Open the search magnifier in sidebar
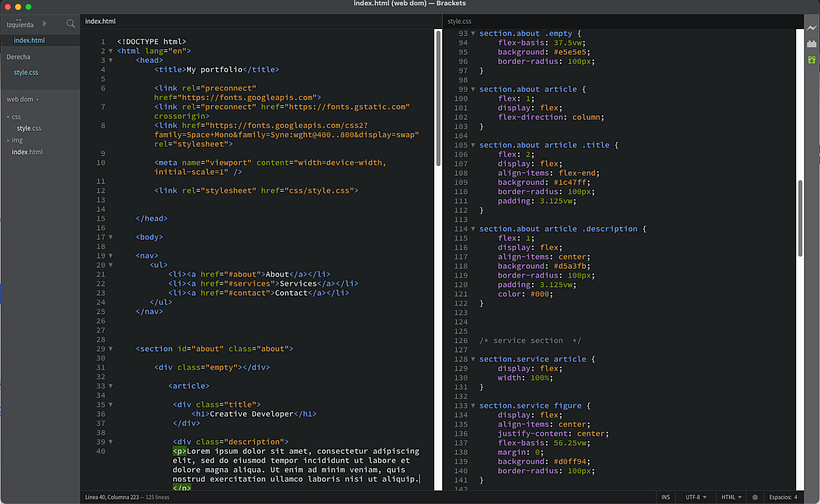The image size is (820, 504). click(x=71, y=24)
